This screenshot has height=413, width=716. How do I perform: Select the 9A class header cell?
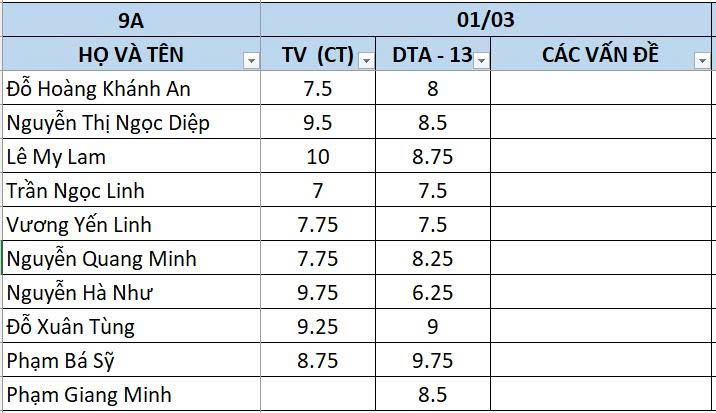(x=130, y=19)
